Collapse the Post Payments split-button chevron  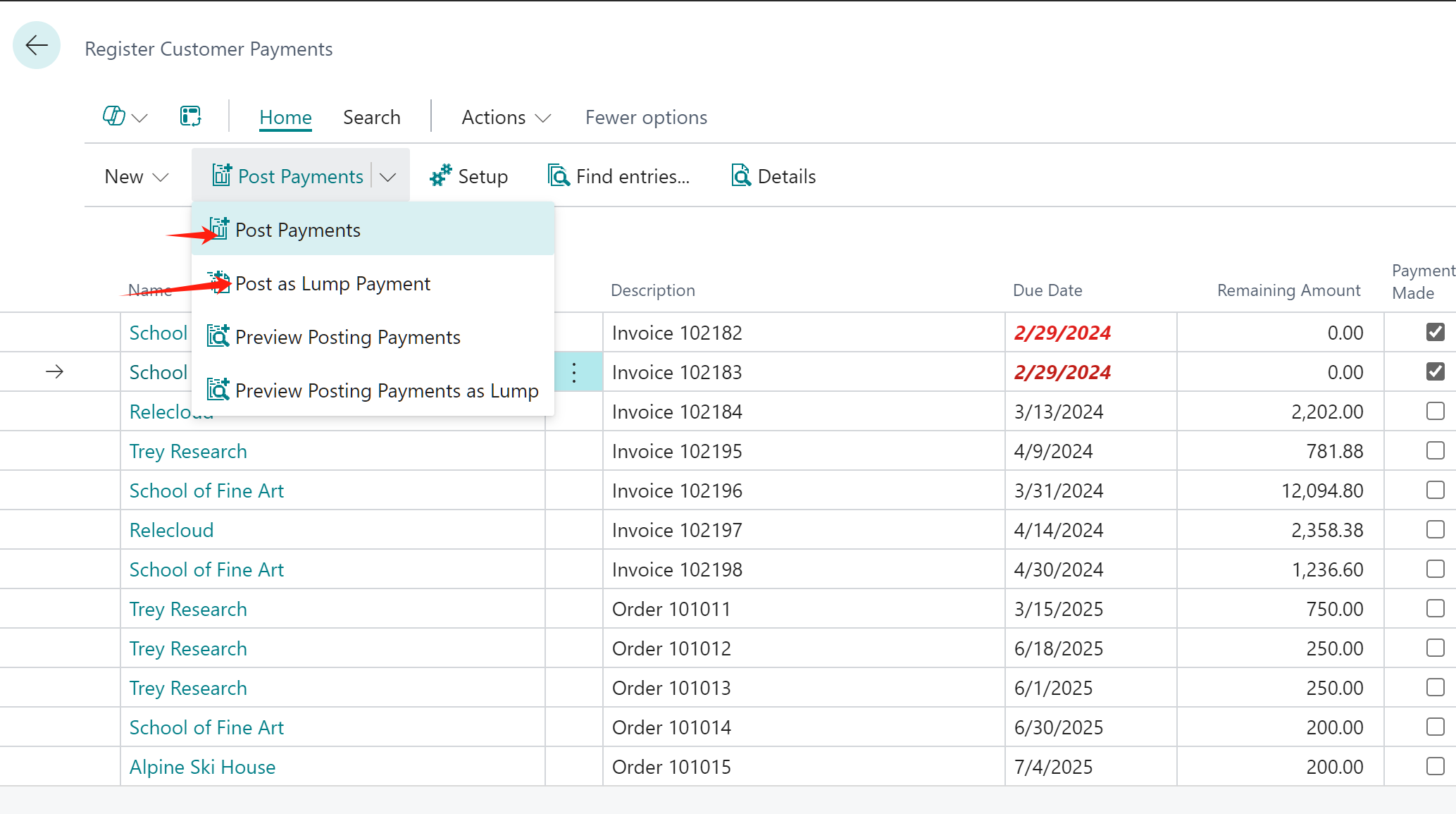388,176
